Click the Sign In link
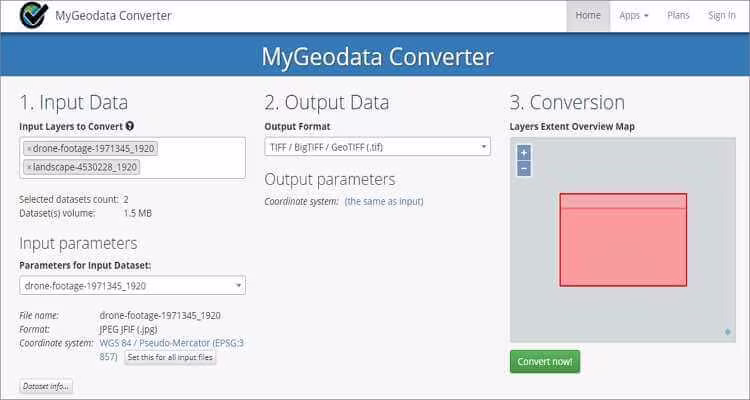 (x=721, y=16)
